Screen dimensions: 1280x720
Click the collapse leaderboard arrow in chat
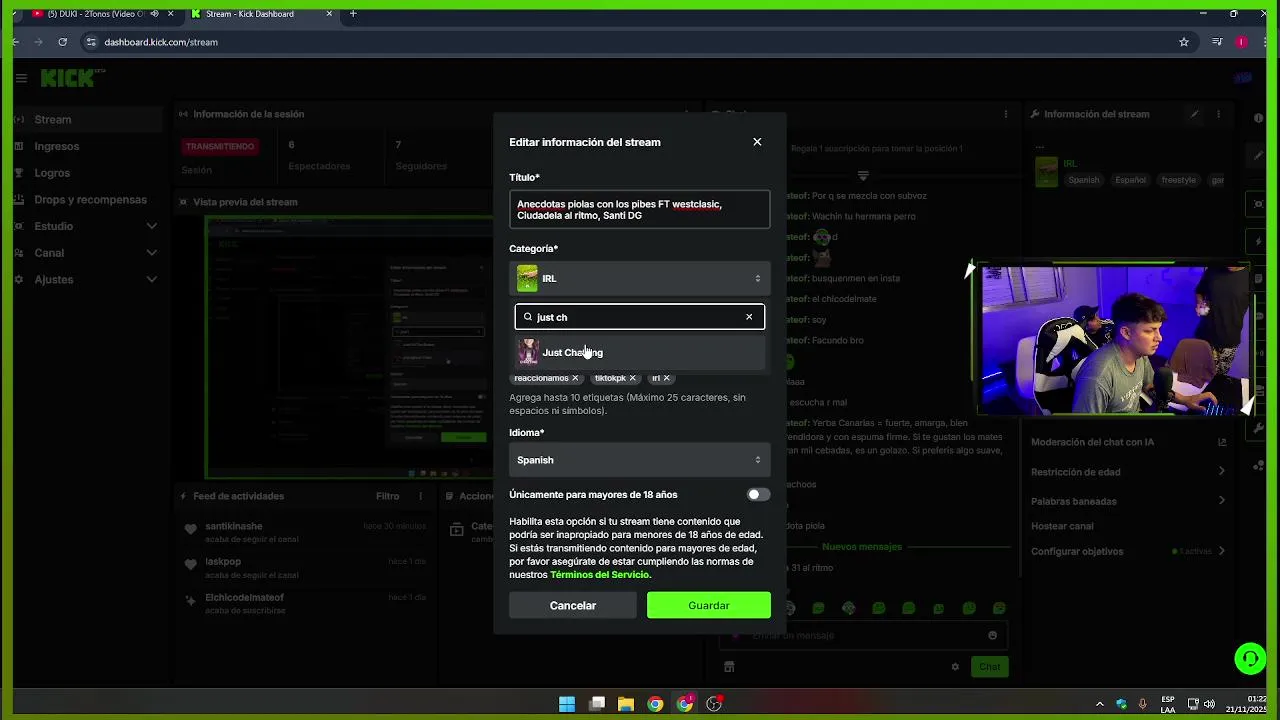864,174
